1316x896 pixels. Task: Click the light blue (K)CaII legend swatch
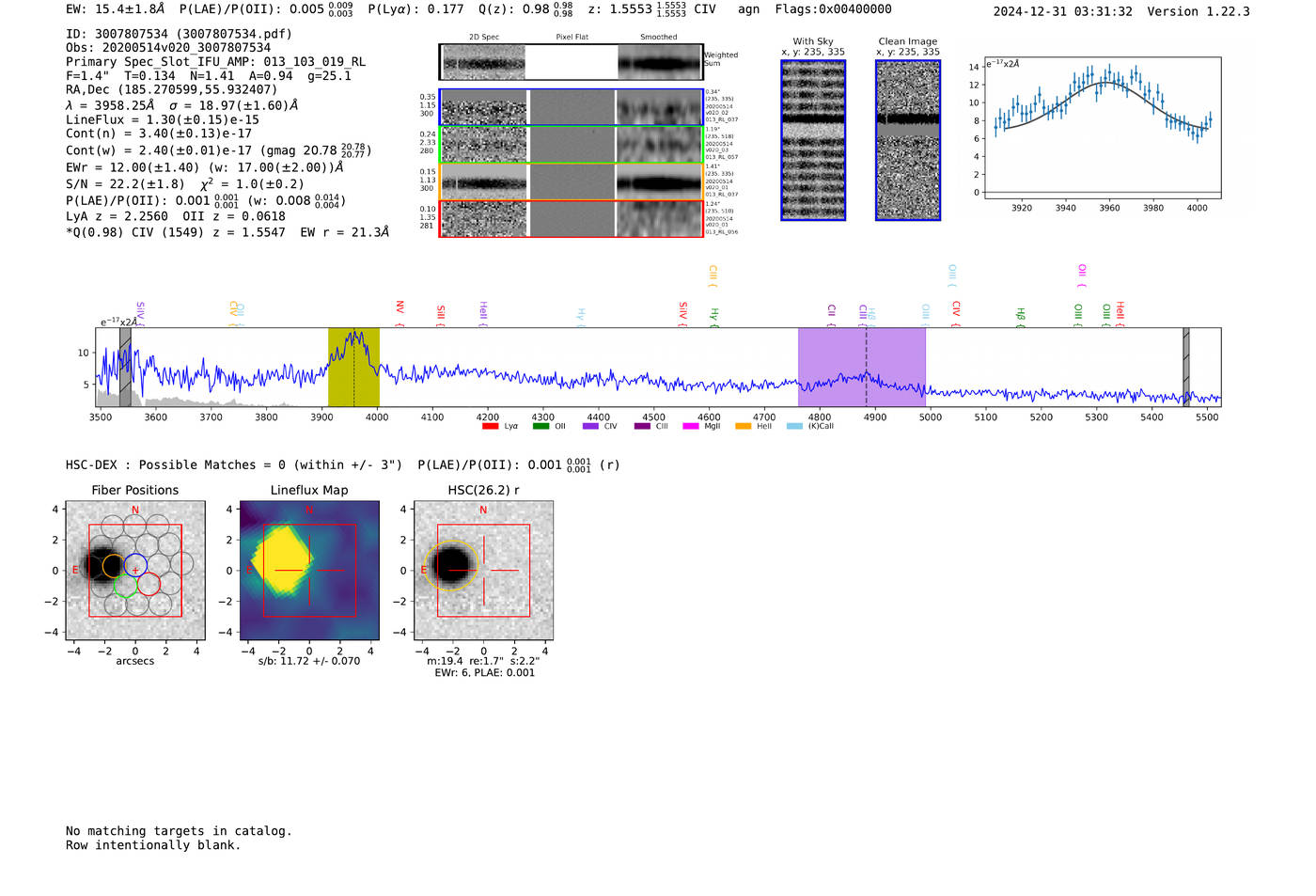[x=795, y=427]
